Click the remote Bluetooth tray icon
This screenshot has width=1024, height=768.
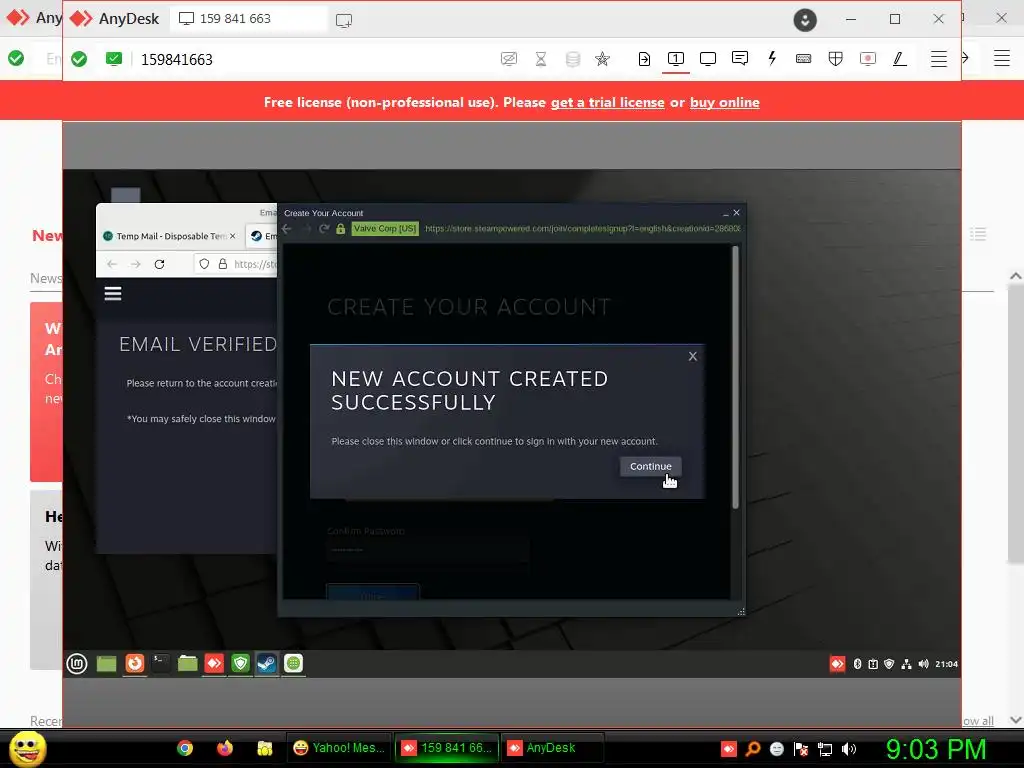pos(857,664)
